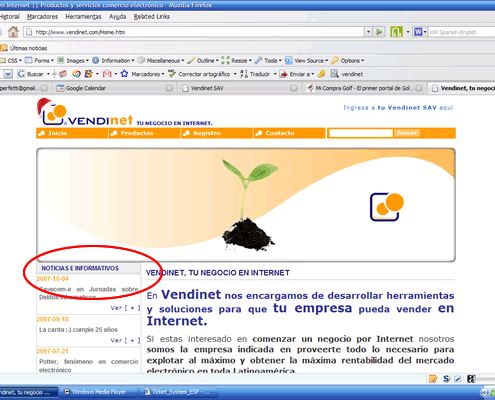Click the NOTICIAS E INFORMATIVOS heading
Viewport: 495px width, 400px height.
(80, 268)
